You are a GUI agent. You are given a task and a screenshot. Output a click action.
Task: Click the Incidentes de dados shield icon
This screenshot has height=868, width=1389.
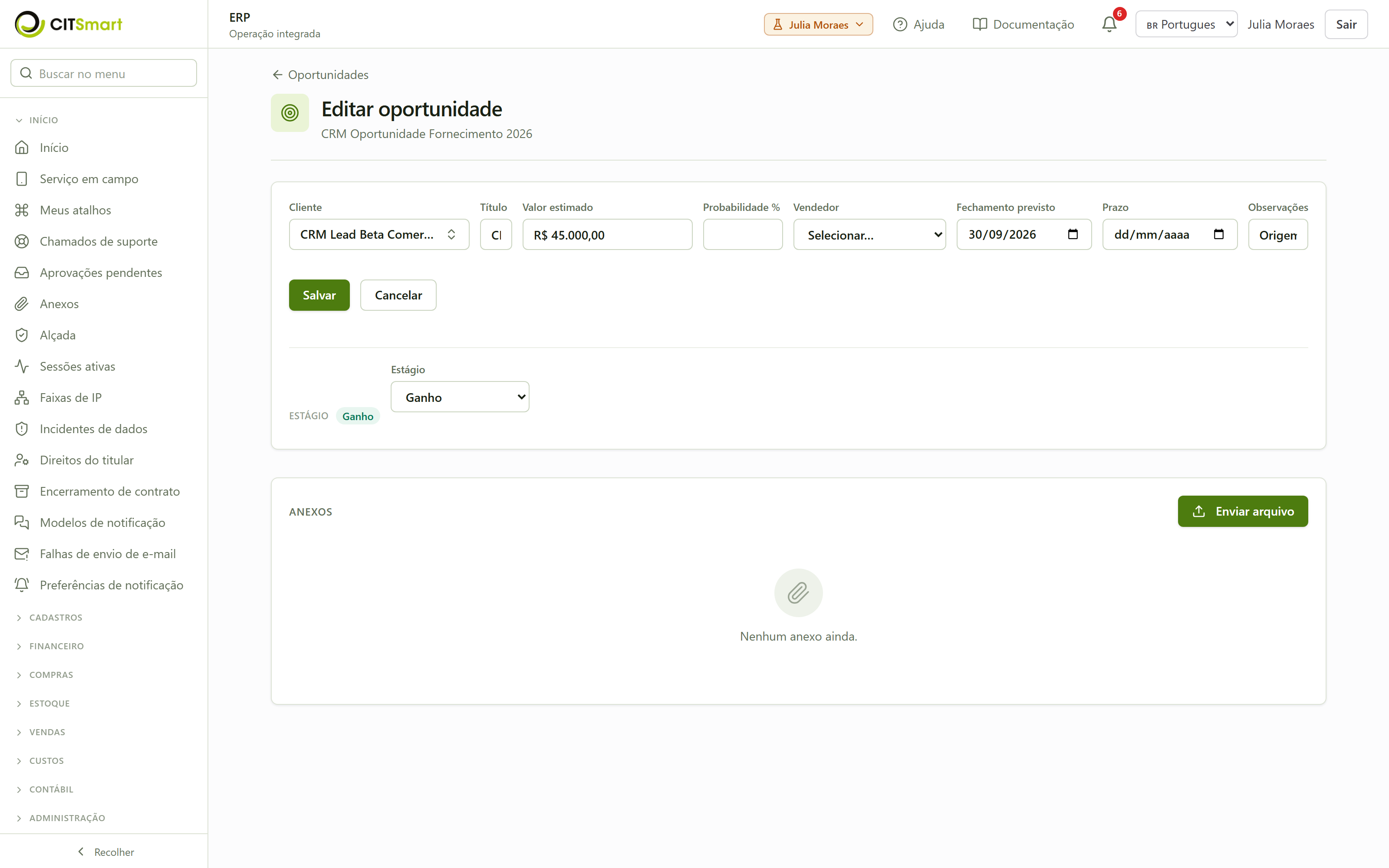tap(22, 429)
